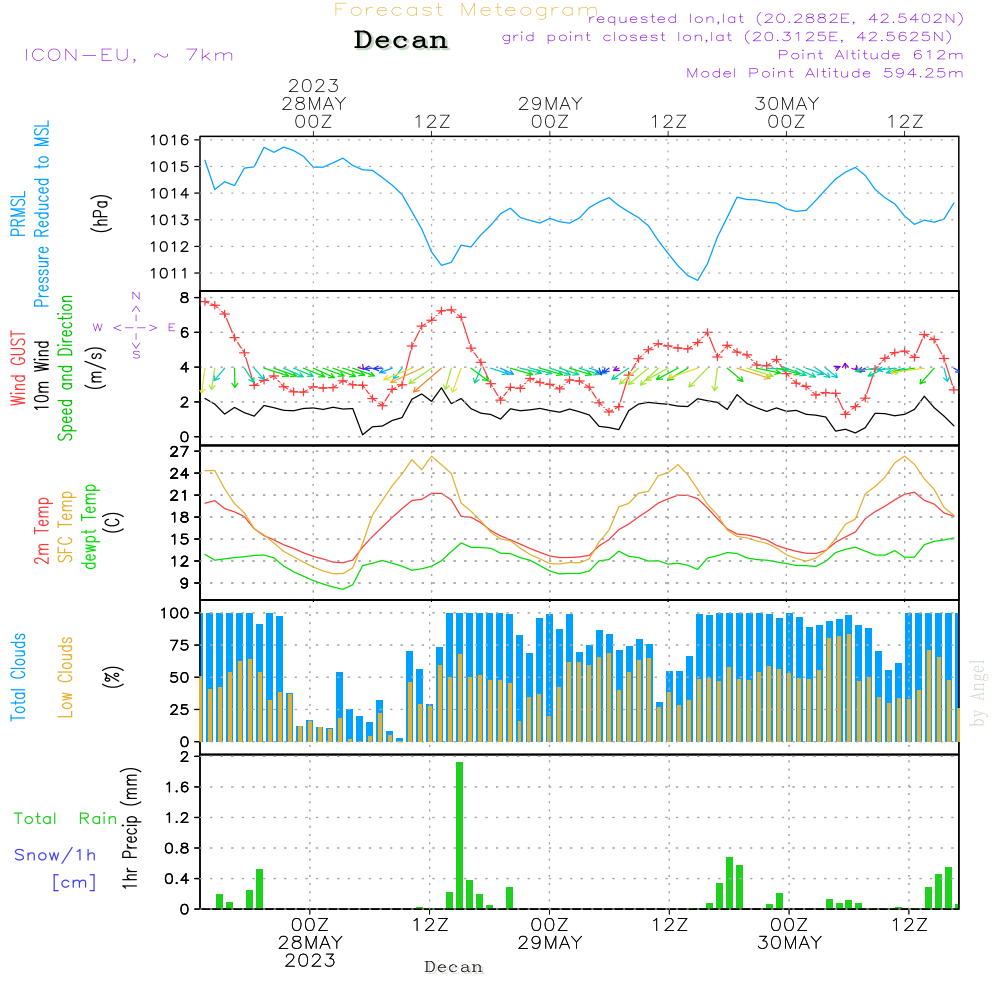
Task: Click the '(C)' temperature unit label
Action: (x=114, y=522)
